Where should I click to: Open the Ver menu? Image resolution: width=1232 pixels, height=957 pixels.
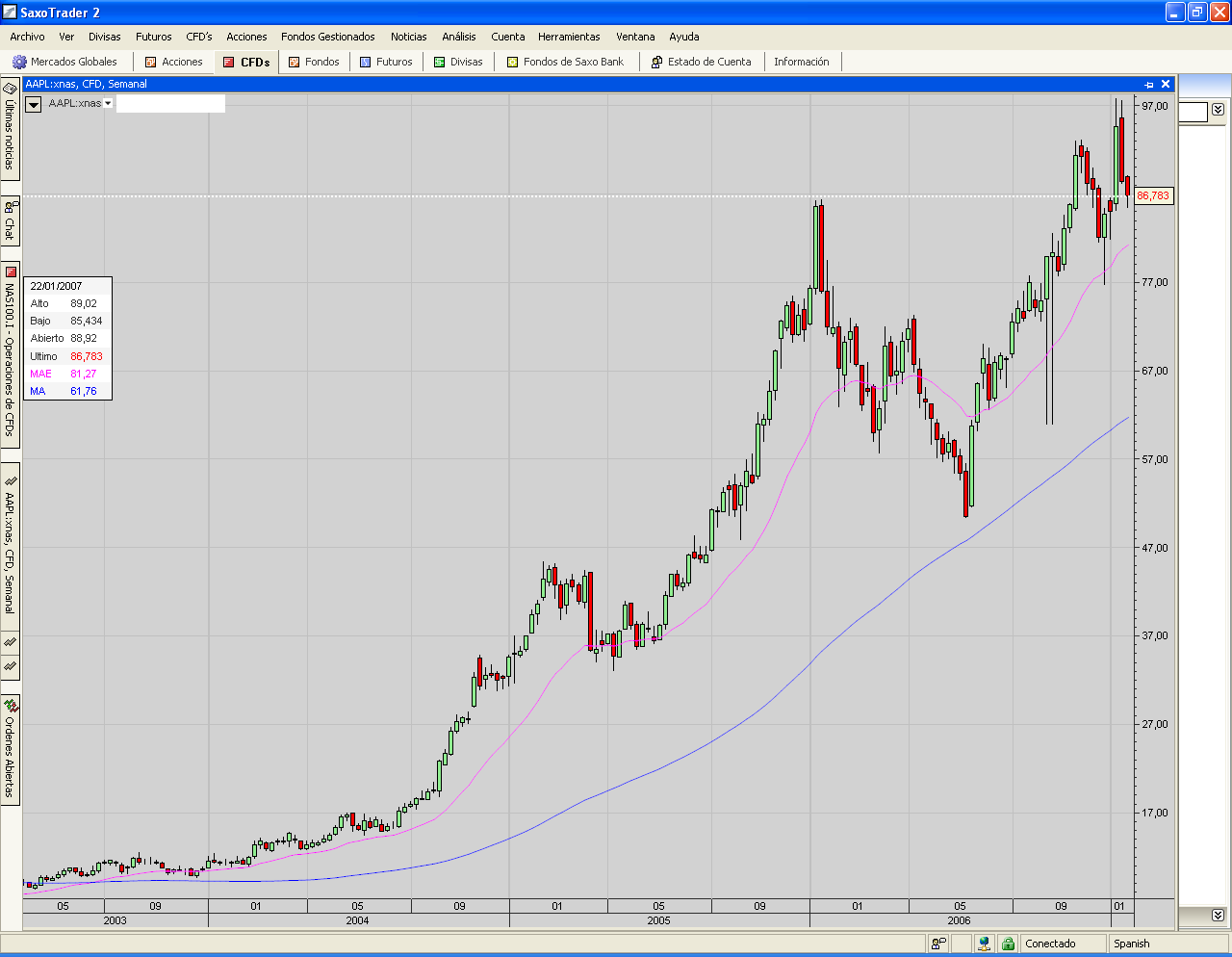66,37
